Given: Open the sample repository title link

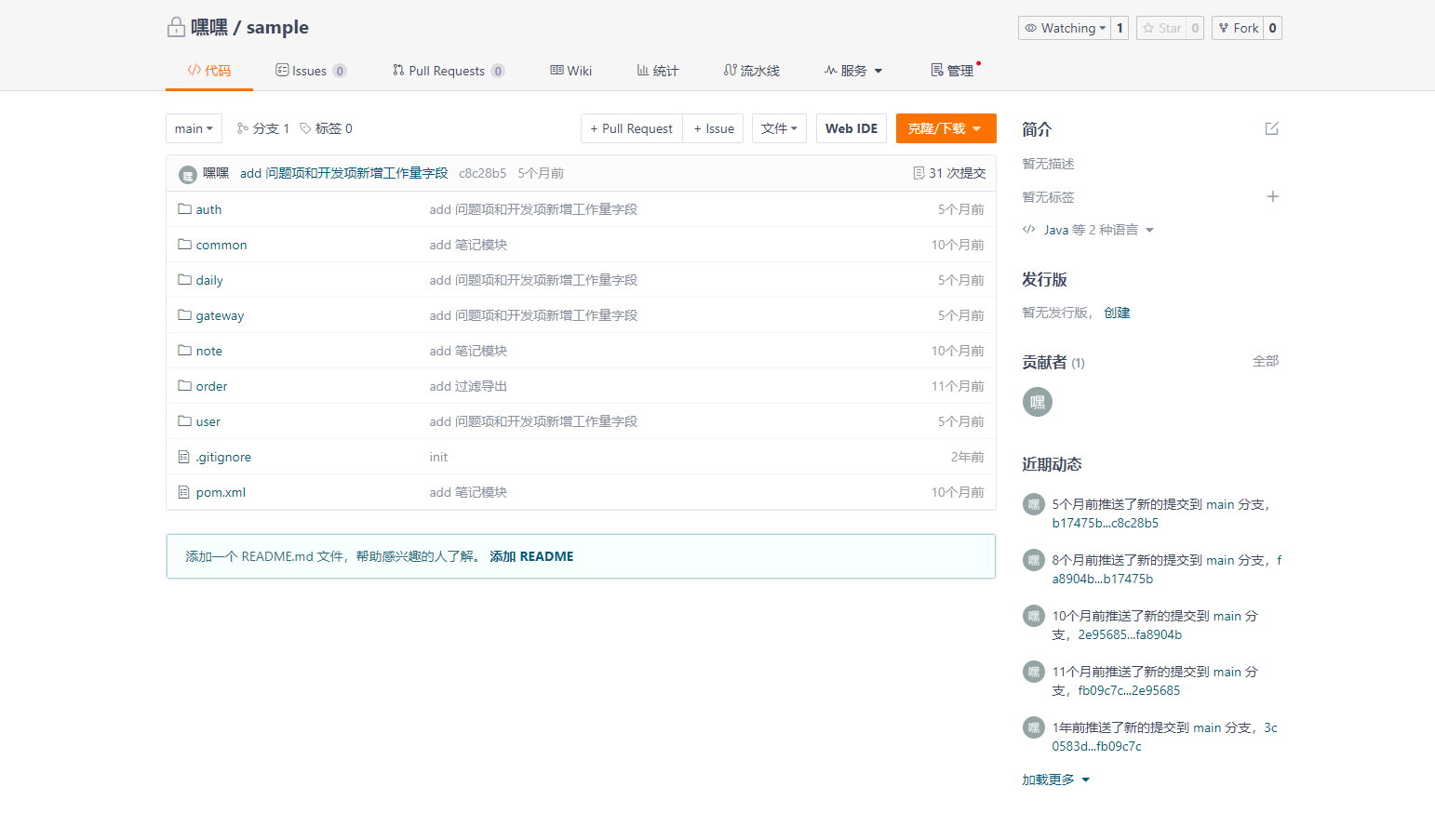Looking at the screenshot, I should pyautogui.click(x=277, y=27).
